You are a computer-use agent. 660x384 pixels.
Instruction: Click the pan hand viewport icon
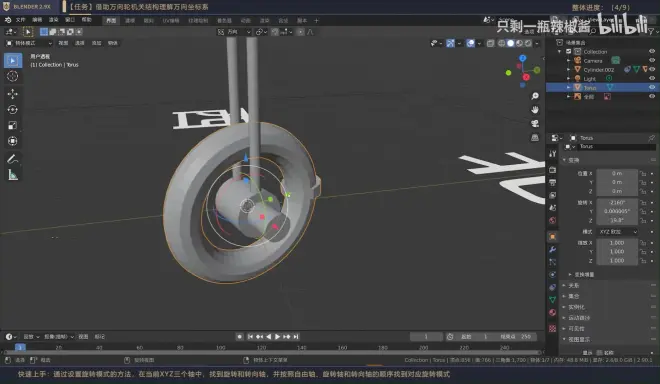[x=535, y=109]
